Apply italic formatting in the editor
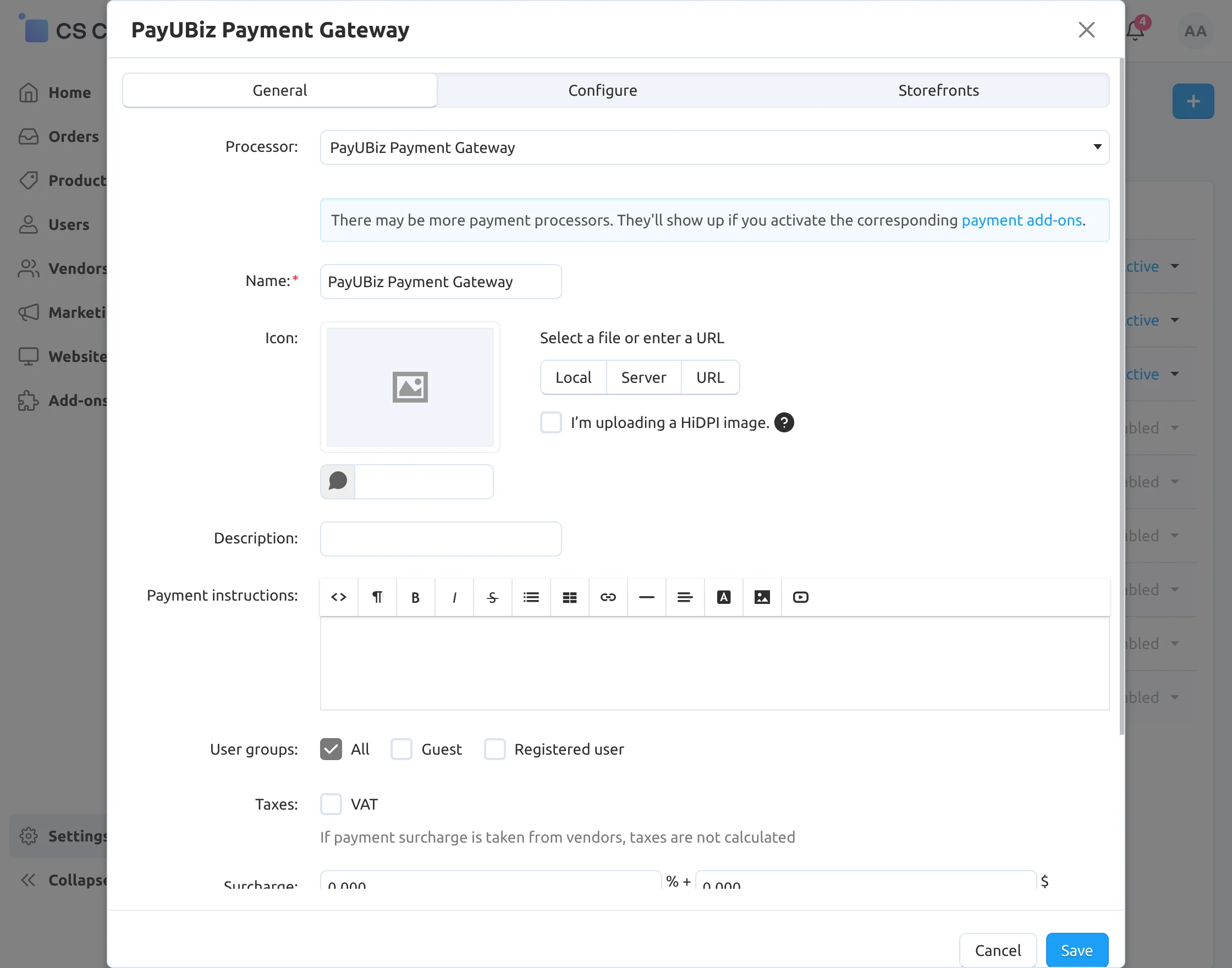This screenshot has height=968, width=1232. (x=454, y=597)
